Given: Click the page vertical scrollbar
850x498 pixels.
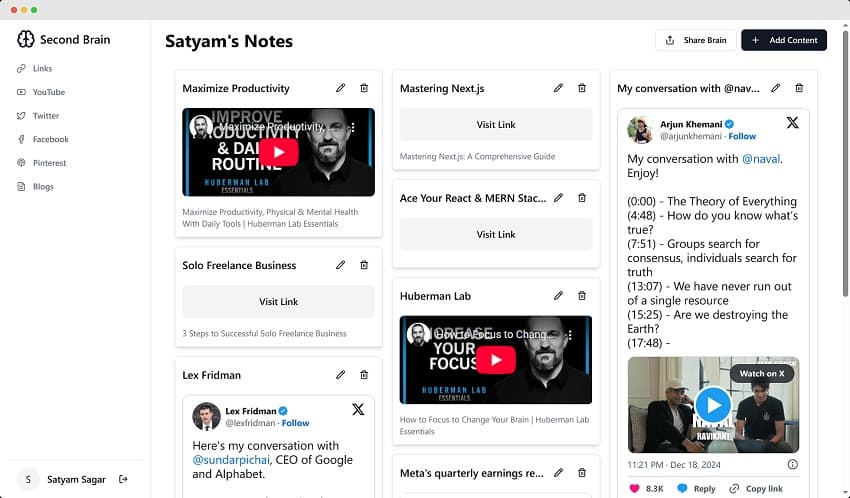Looking at the screenshot, I should click(x=846, y=163).
